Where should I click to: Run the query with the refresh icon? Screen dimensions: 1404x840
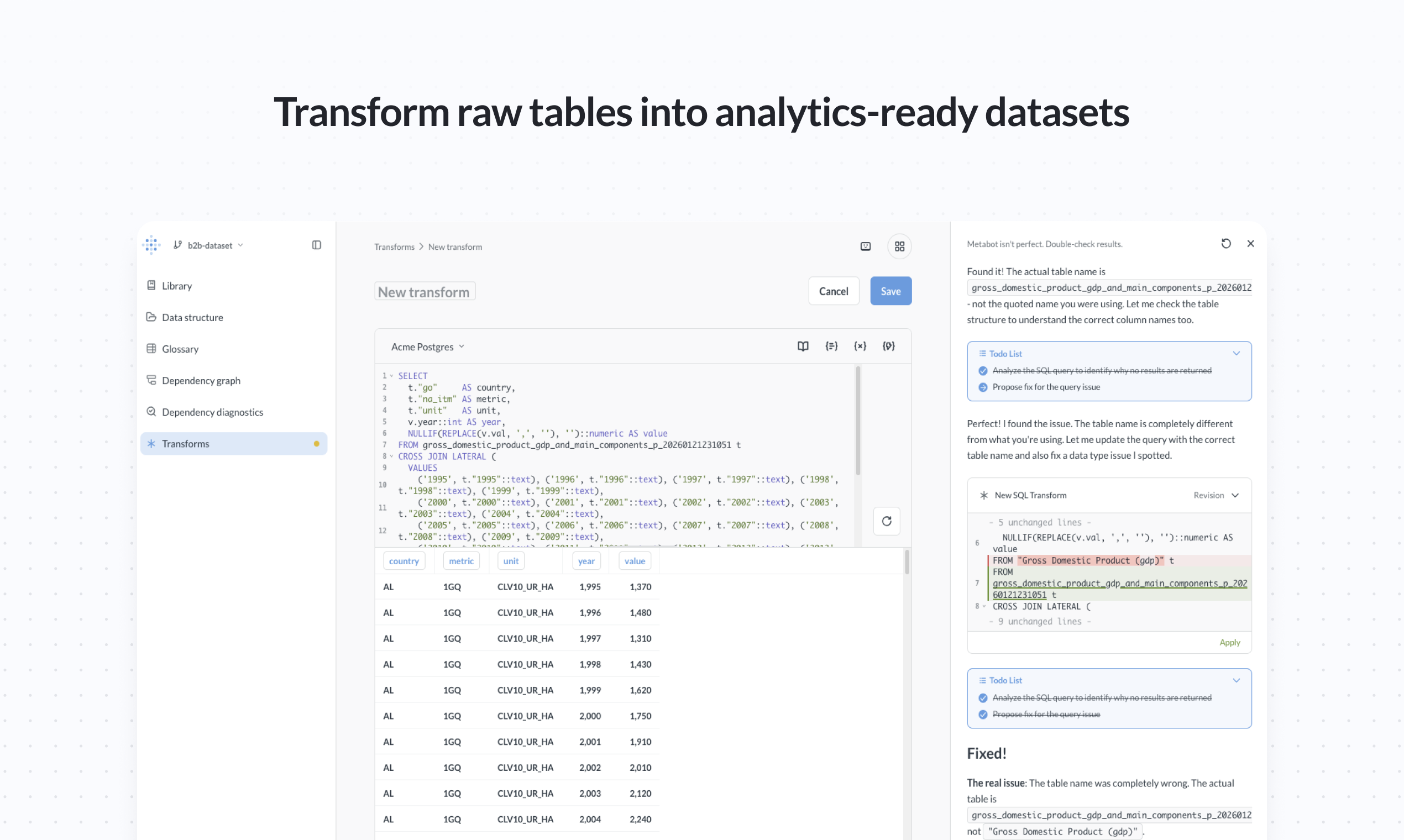tap(887, 521)
